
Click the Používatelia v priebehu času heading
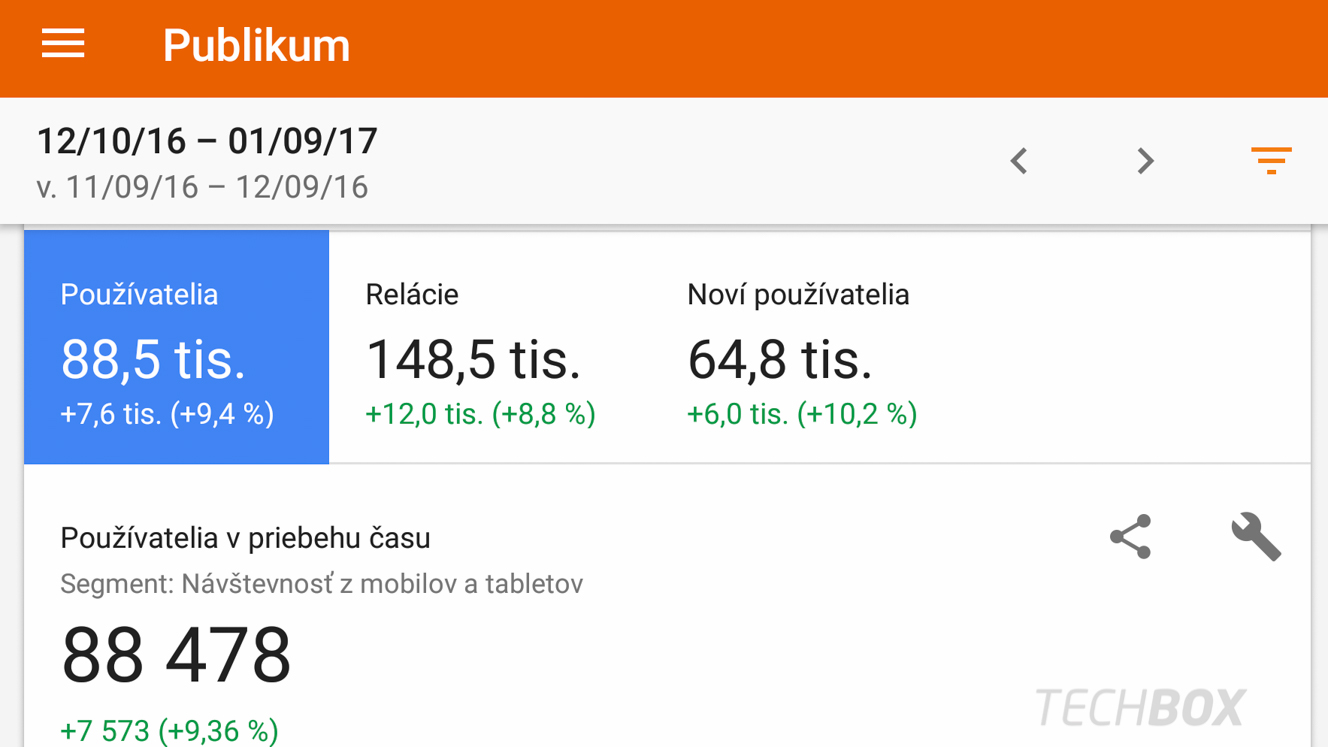[245, 538]
